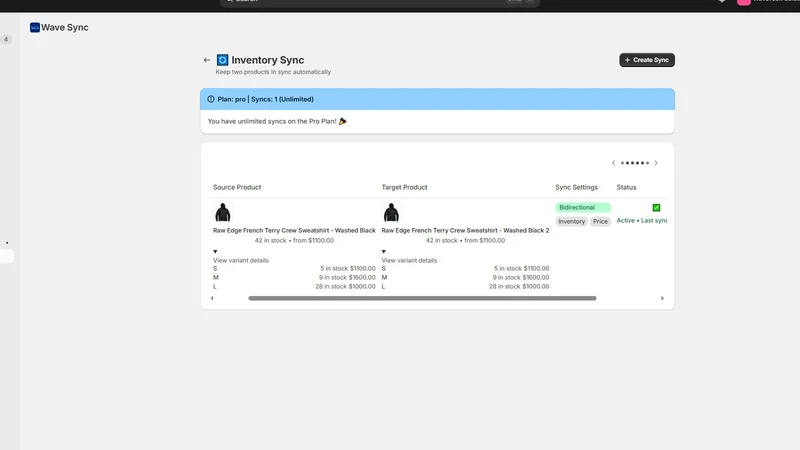Click the top search bar
This screenshot has height=450, width=800.
pyautogui.click(x=380, y=3)
